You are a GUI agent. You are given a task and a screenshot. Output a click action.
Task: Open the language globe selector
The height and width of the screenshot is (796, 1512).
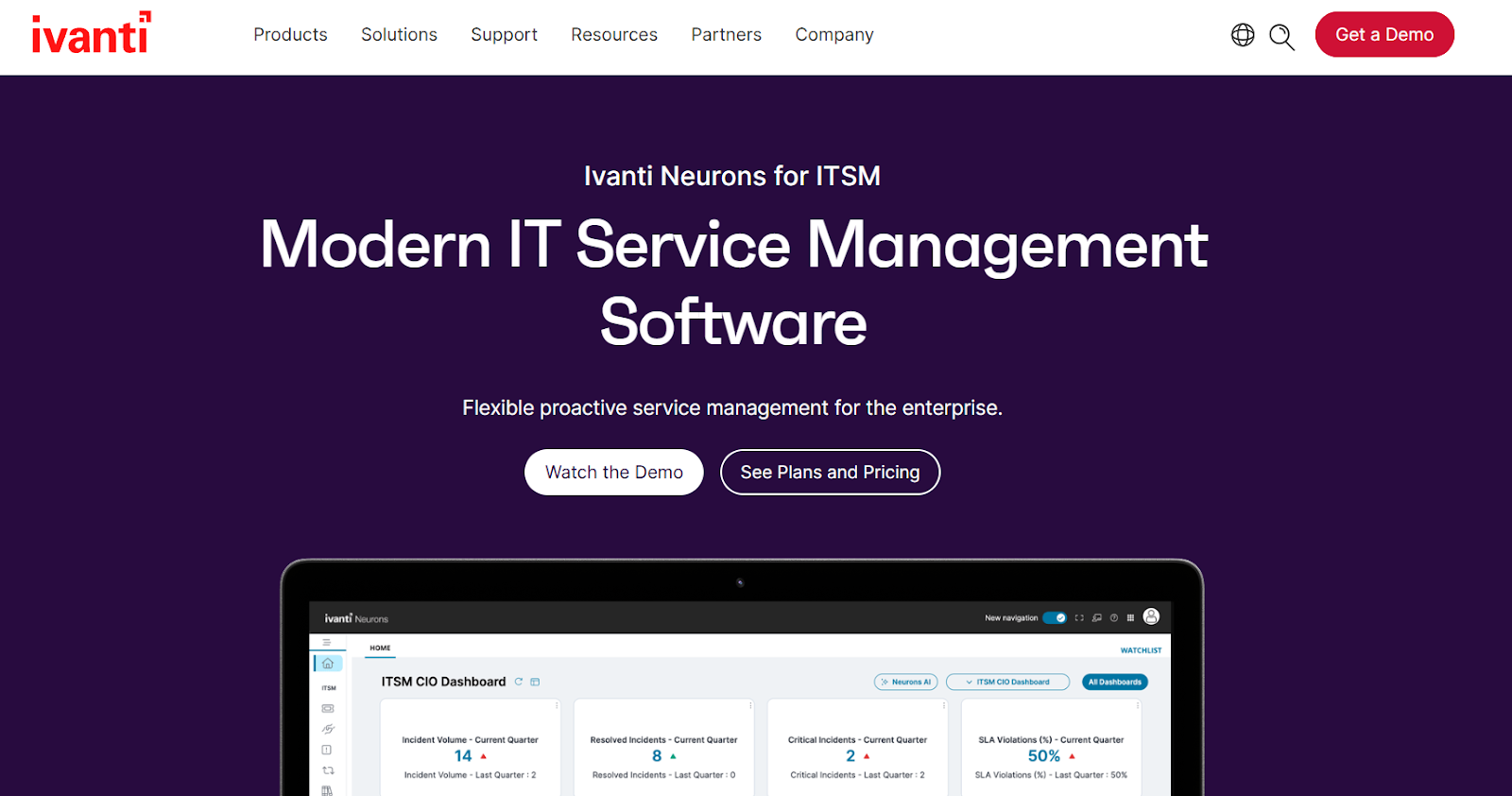tap(1243, 35)
